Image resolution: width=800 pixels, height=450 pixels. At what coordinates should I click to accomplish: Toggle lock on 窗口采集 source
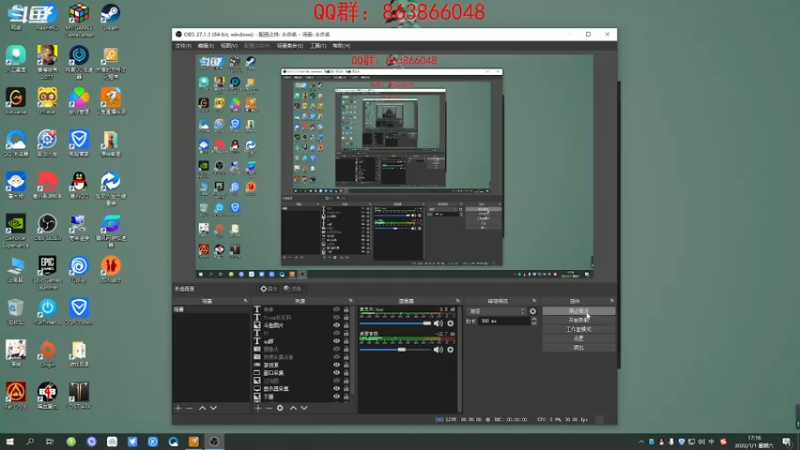[x=346, y=373]
